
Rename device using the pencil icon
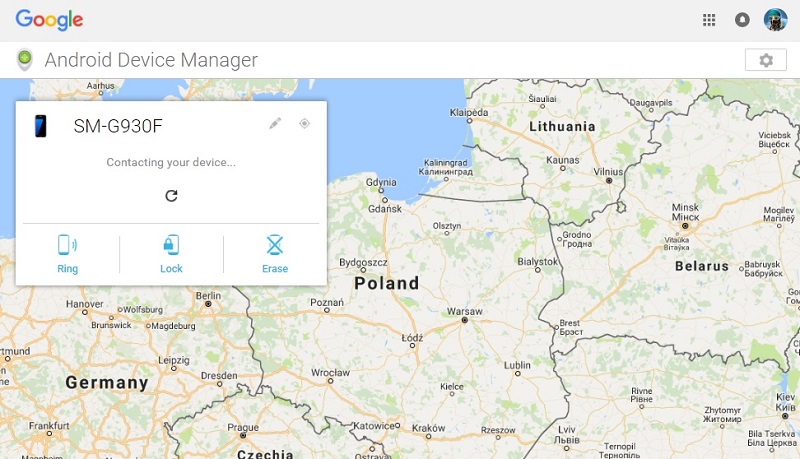pos(275,123)
